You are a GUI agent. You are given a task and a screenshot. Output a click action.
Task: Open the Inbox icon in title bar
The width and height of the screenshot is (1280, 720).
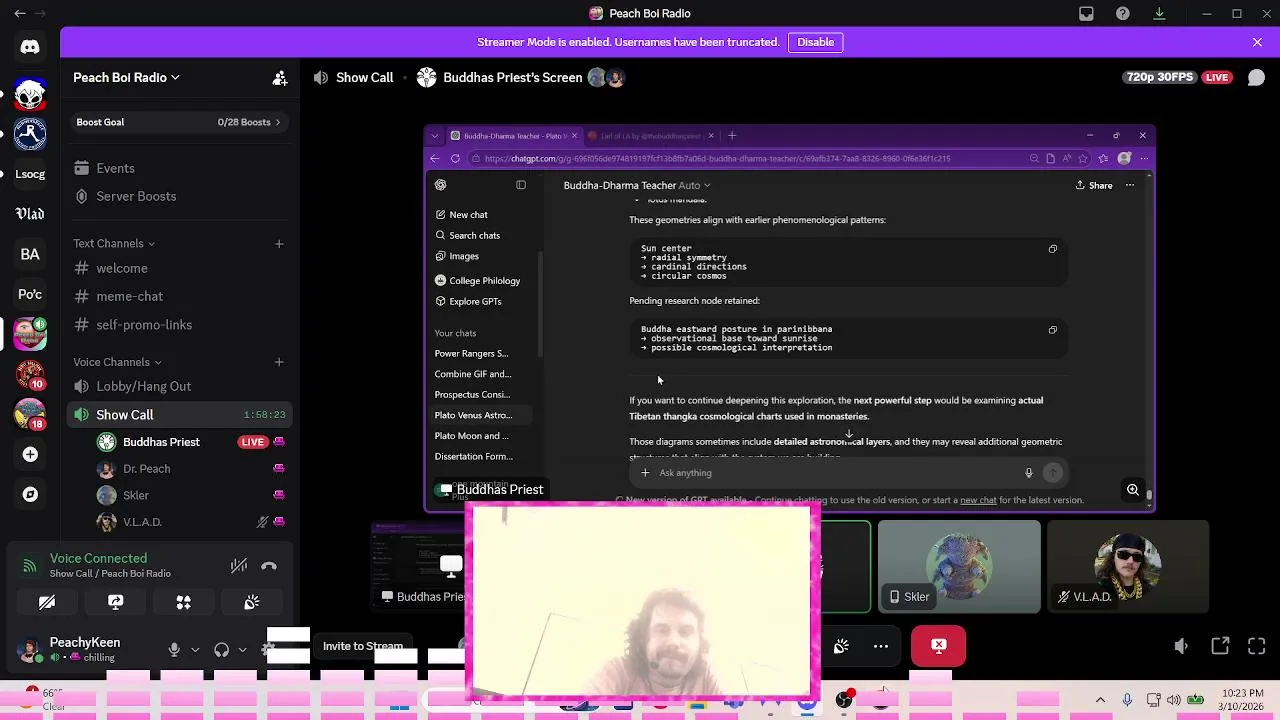[1086, 14]
